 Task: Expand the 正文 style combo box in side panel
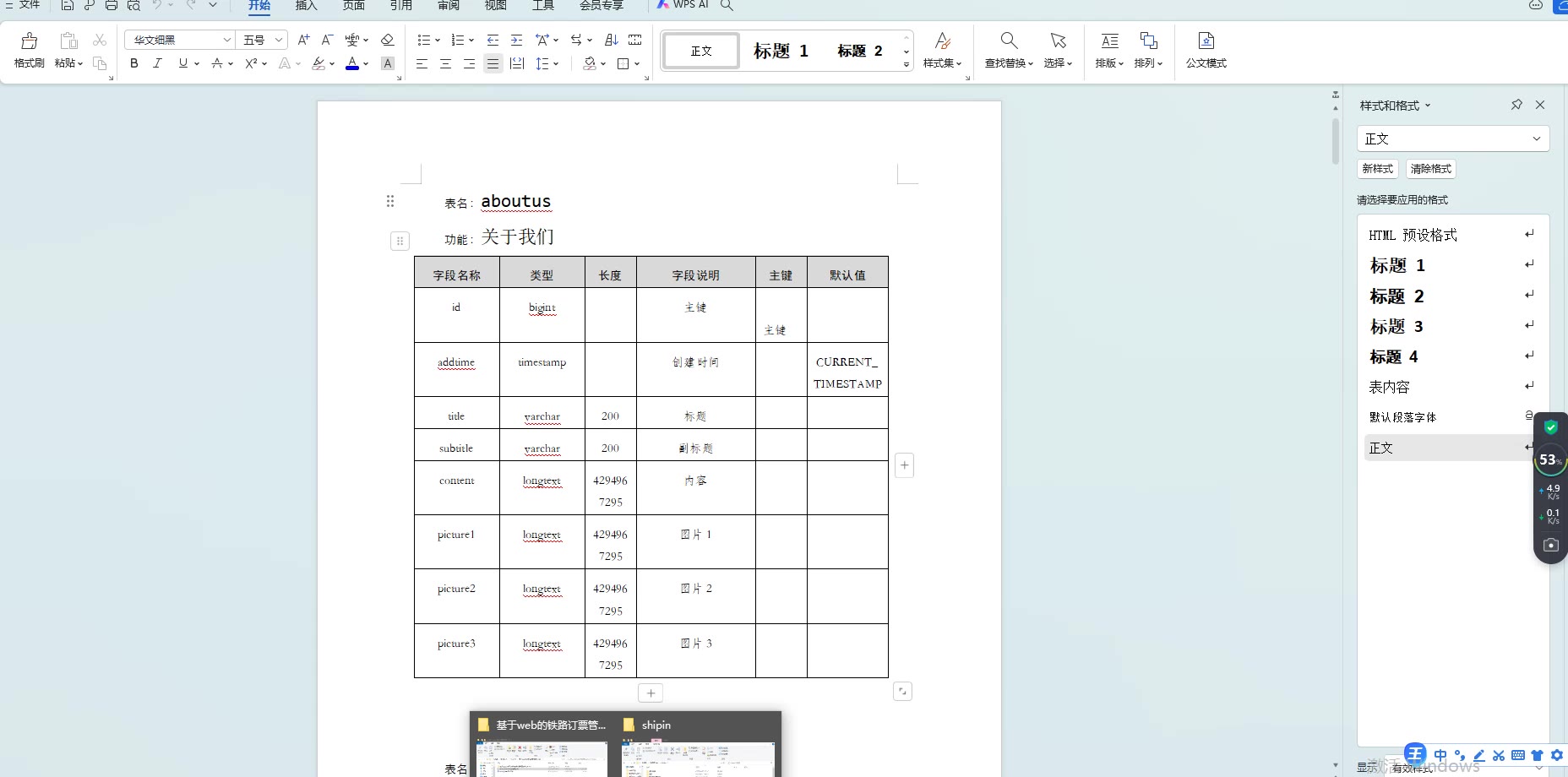coord(1536,139)
